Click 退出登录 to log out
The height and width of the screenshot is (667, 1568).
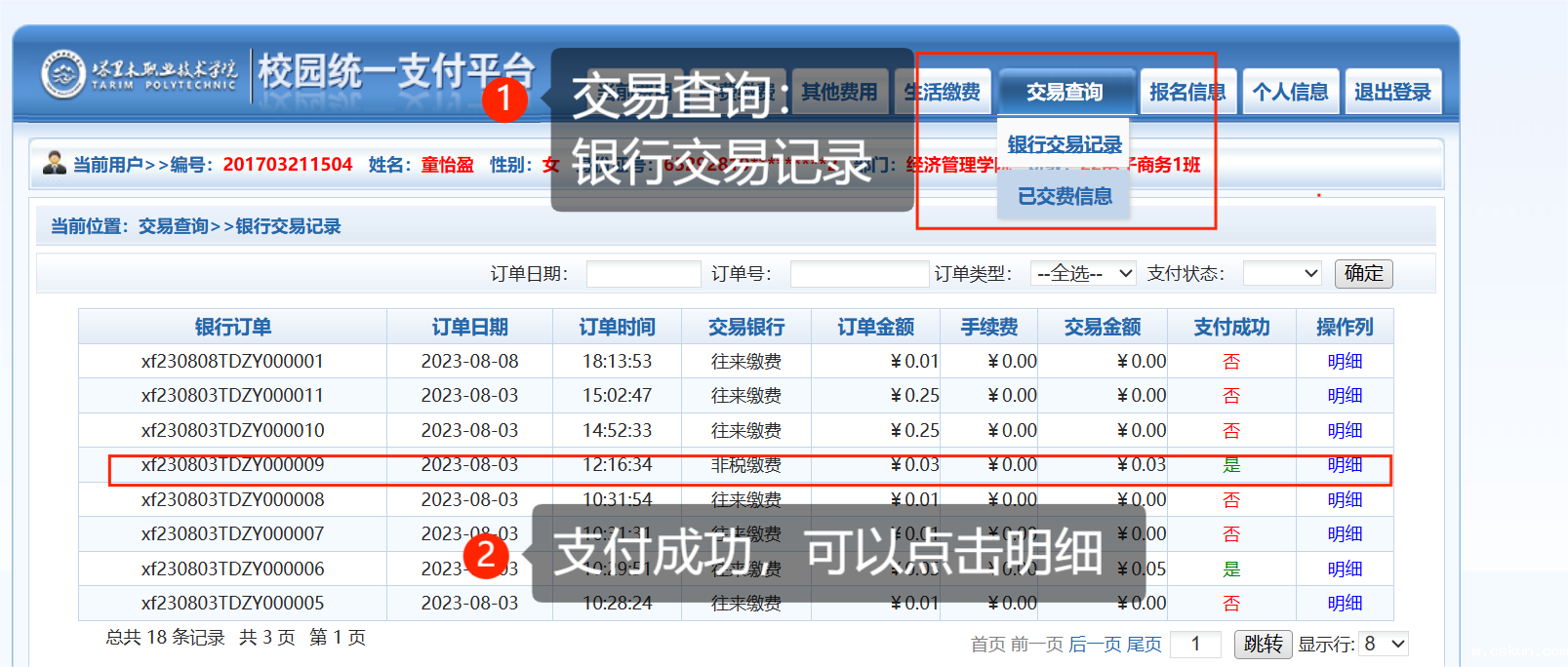point(1392,92)
